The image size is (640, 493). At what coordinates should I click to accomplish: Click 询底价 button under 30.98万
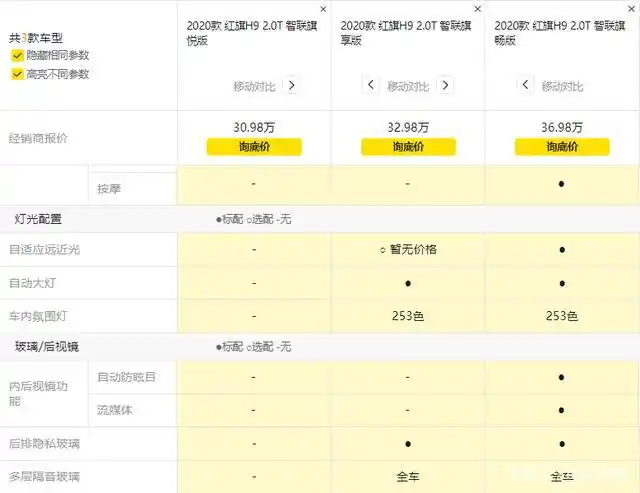pos(254,147)
